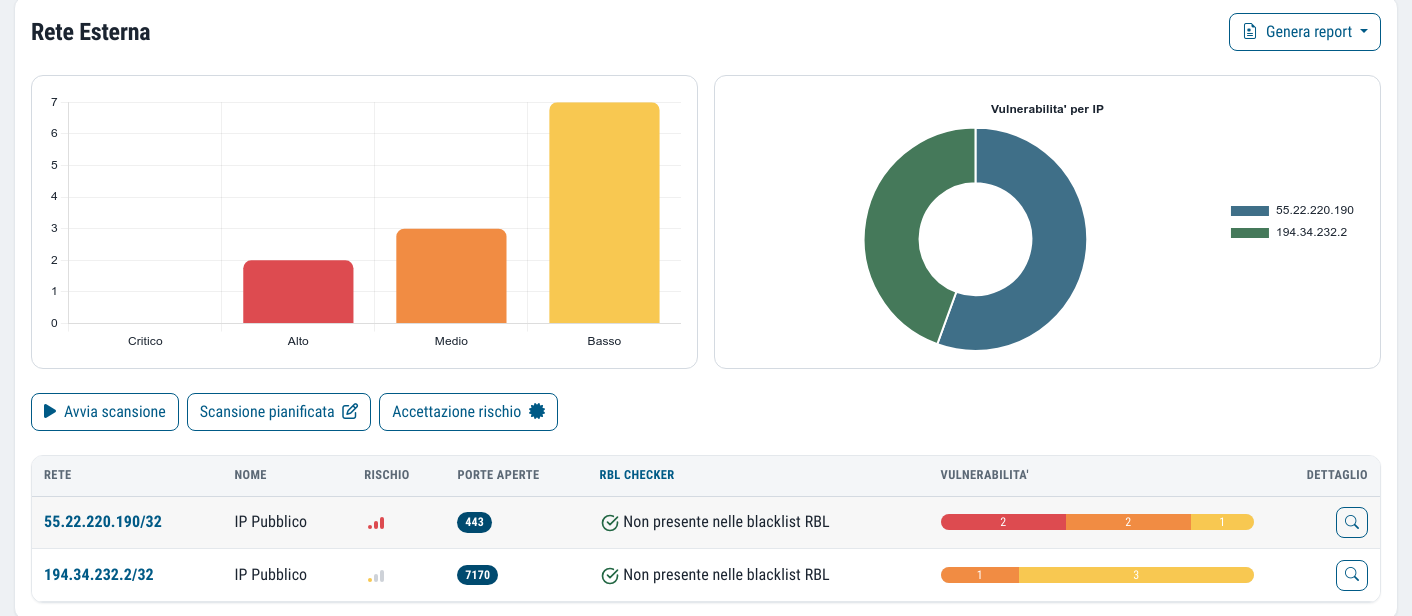Click open port badge 7170
This screenshot has width=1412, height=616.
coord(477,575)
